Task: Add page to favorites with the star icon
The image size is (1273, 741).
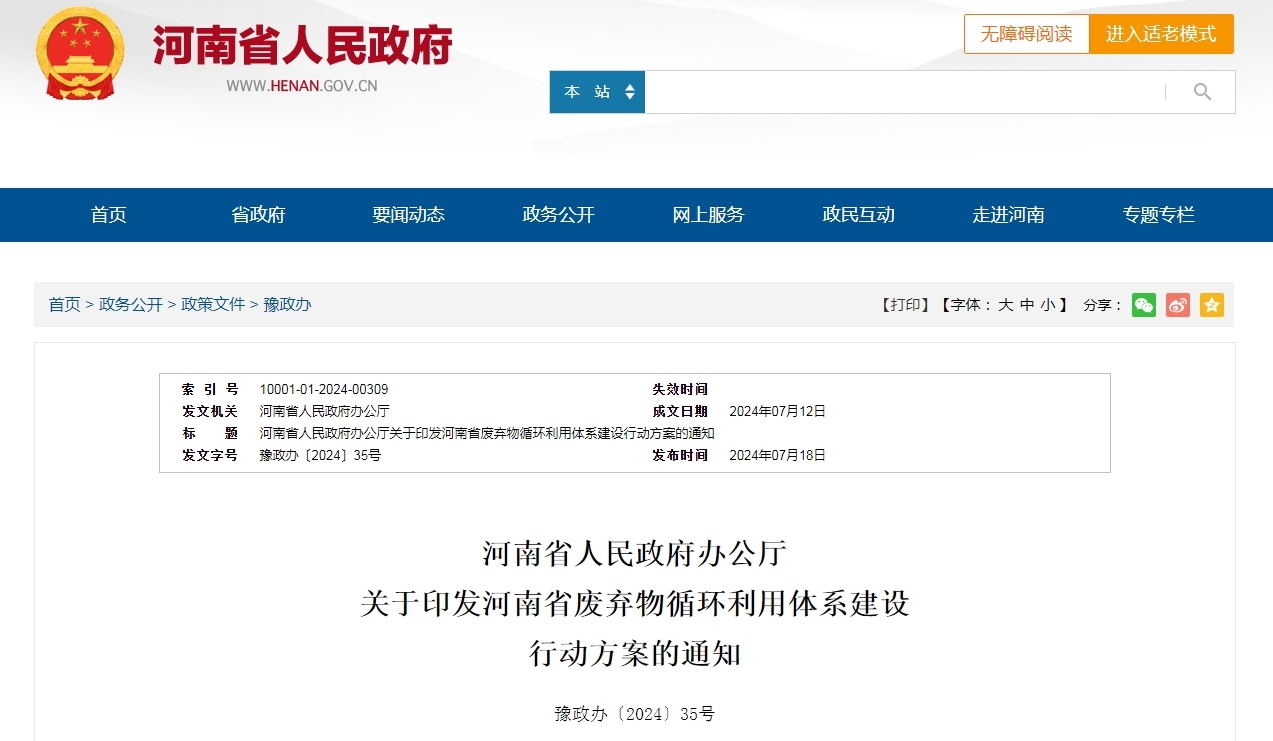Action: coord(1211,305)
